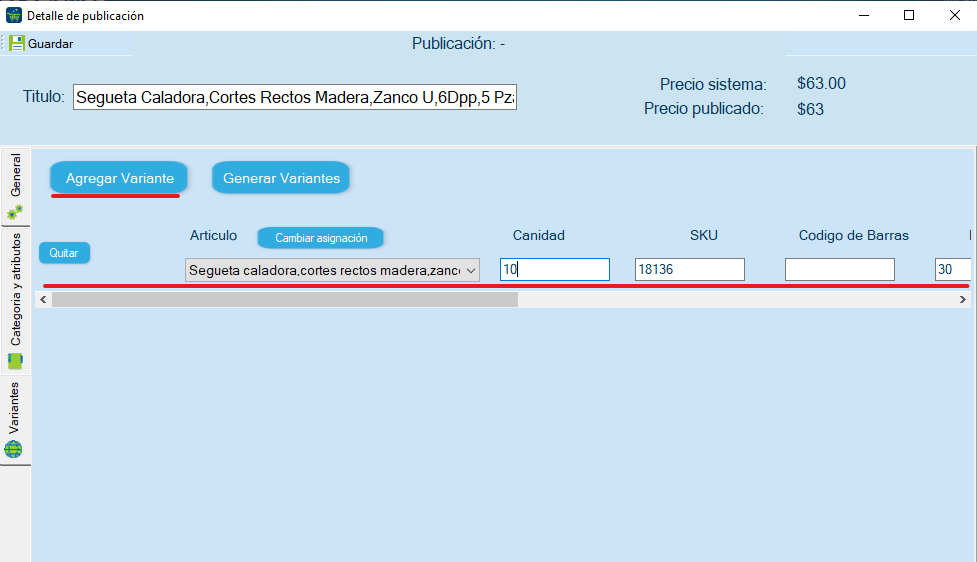Click the Precio publicado value $63
This screenshot has height=562, width=977.
pos(811,109)
